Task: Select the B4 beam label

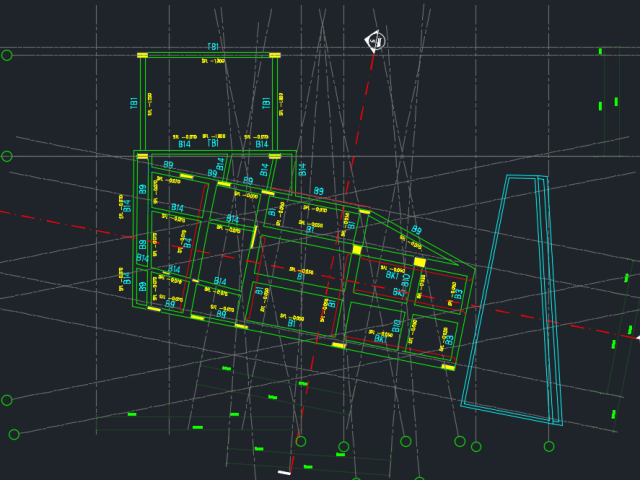Action: [187, 243]
